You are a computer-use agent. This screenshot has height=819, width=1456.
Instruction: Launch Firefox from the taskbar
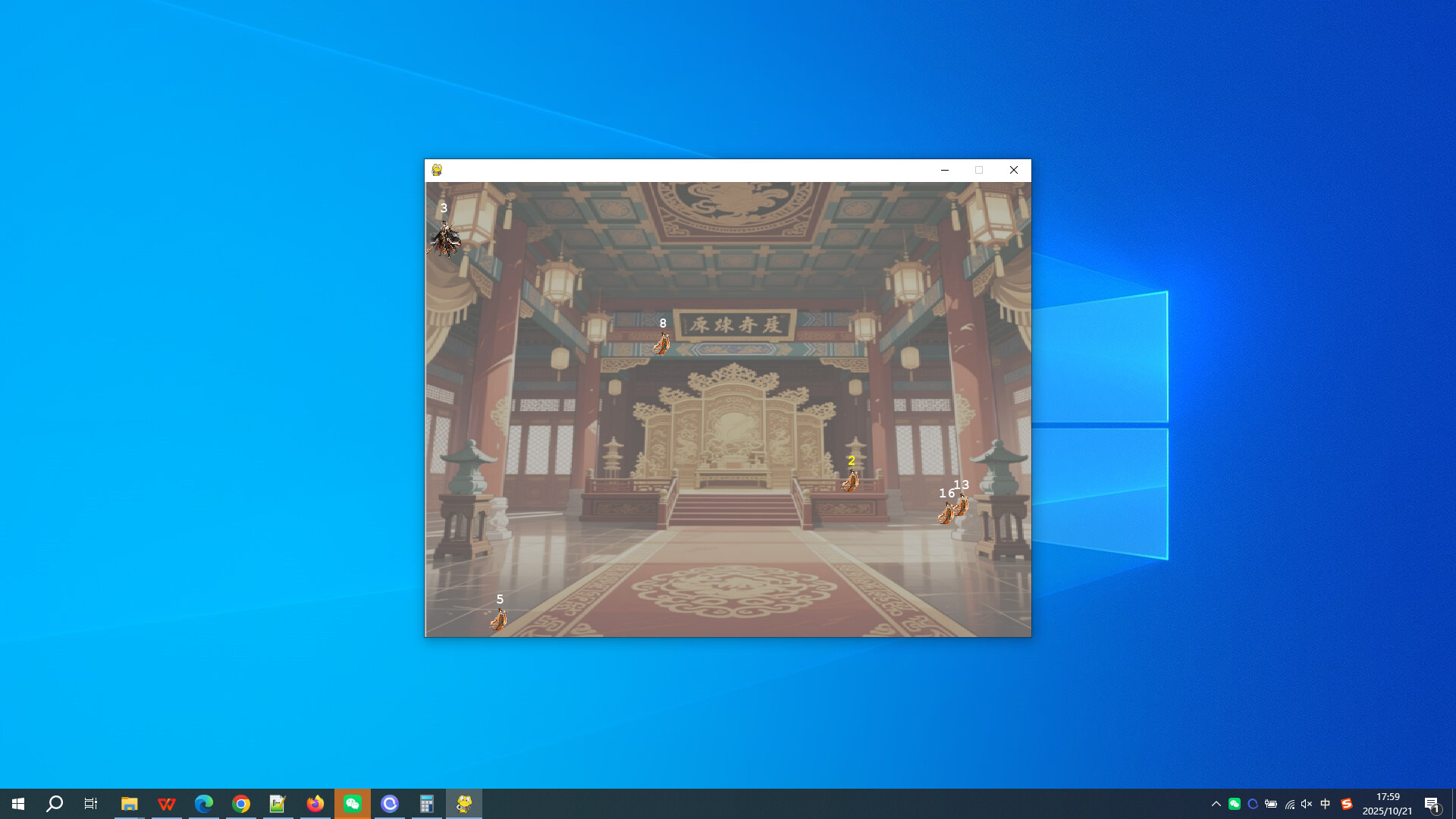(315, 804)
